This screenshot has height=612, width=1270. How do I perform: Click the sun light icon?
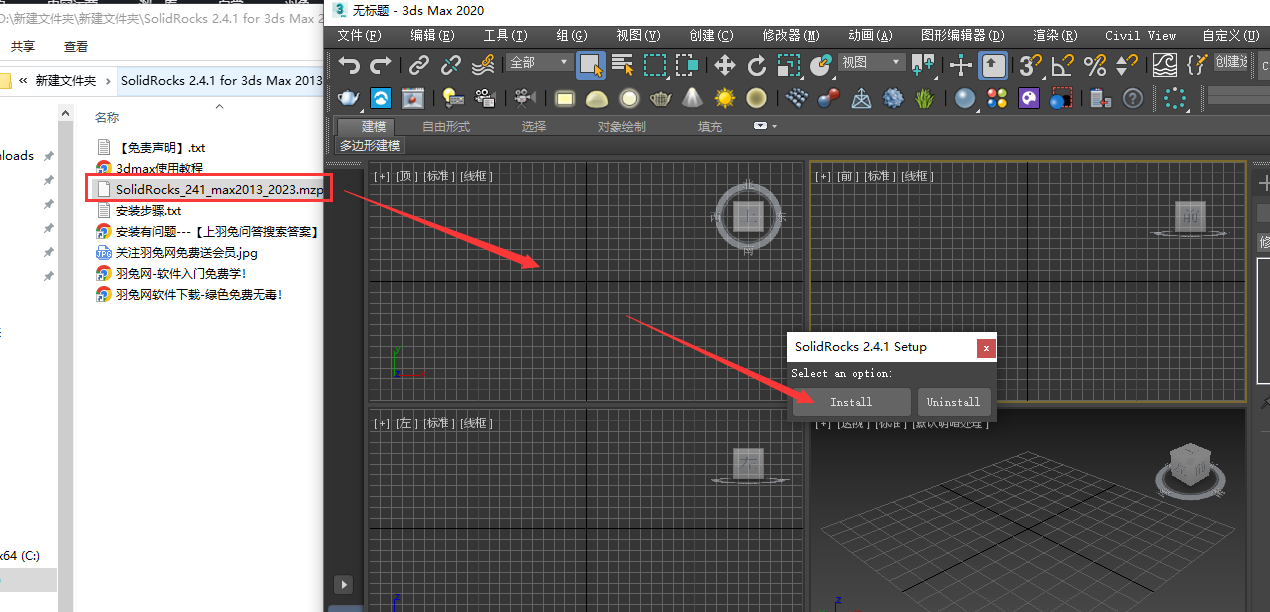(725, 98)
